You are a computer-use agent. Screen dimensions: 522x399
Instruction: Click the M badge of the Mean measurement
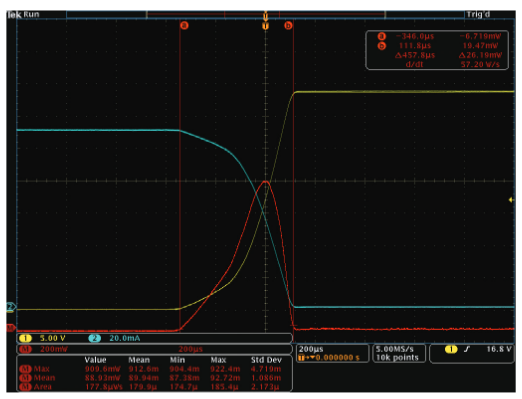(25, 378)
